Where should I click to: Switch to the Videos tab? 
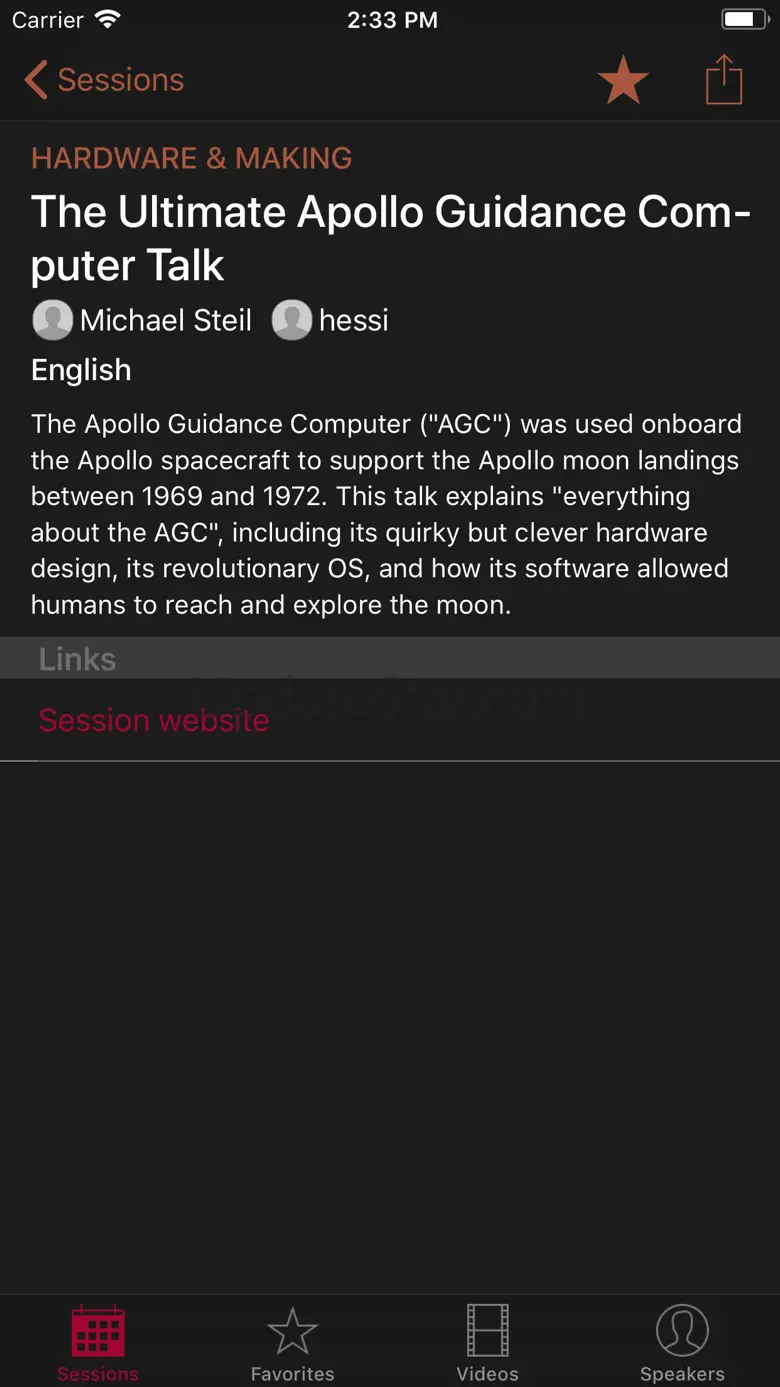[488, 1343]
